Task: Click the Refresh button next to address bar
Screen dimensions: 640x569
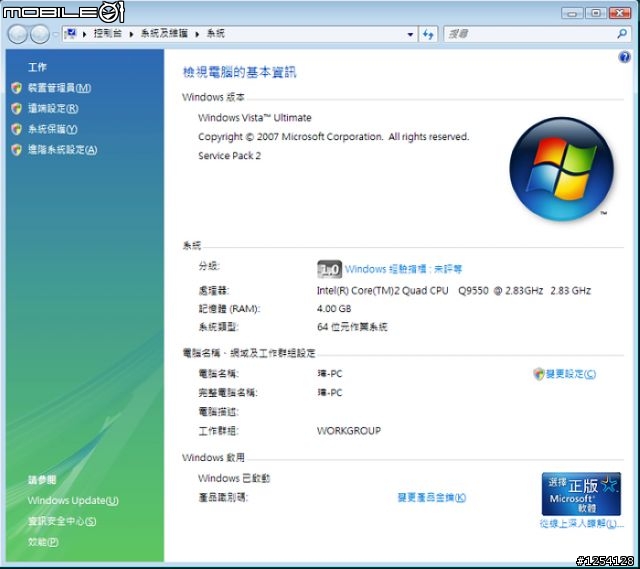Action: [428, 34]
